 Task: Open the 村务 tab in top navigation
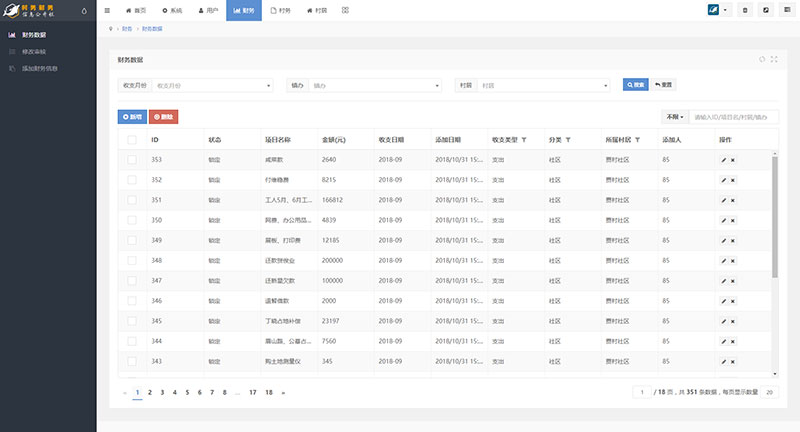pyautogui.click(x=280, y=10)
